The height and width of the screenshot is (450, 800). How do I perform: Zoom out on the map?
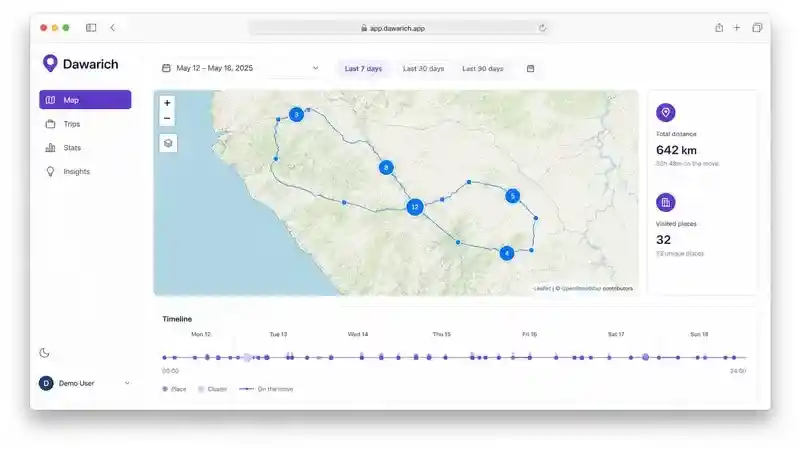pyautogui.click(x=167, y=118)
